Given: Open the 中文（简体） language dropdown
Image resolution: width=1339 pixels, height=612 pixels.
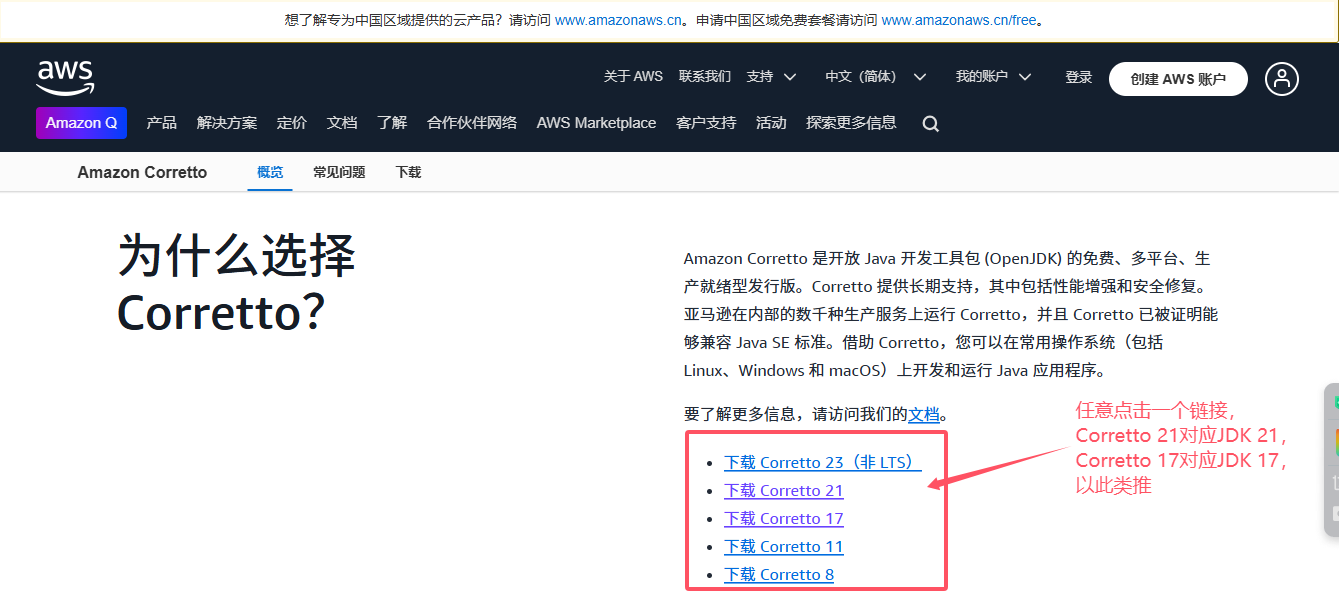Looking at the screenshot, I should pyautogui.click(x=876, y=77).
